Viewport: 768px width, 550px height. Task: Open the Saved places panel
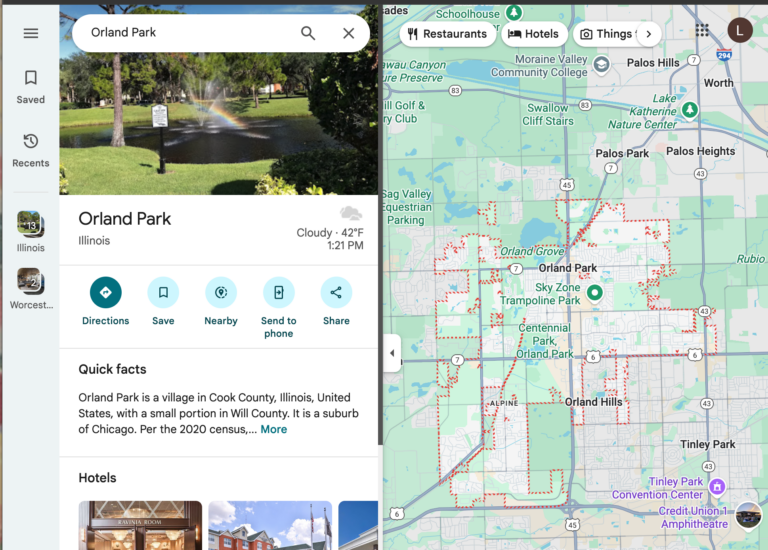30,86
